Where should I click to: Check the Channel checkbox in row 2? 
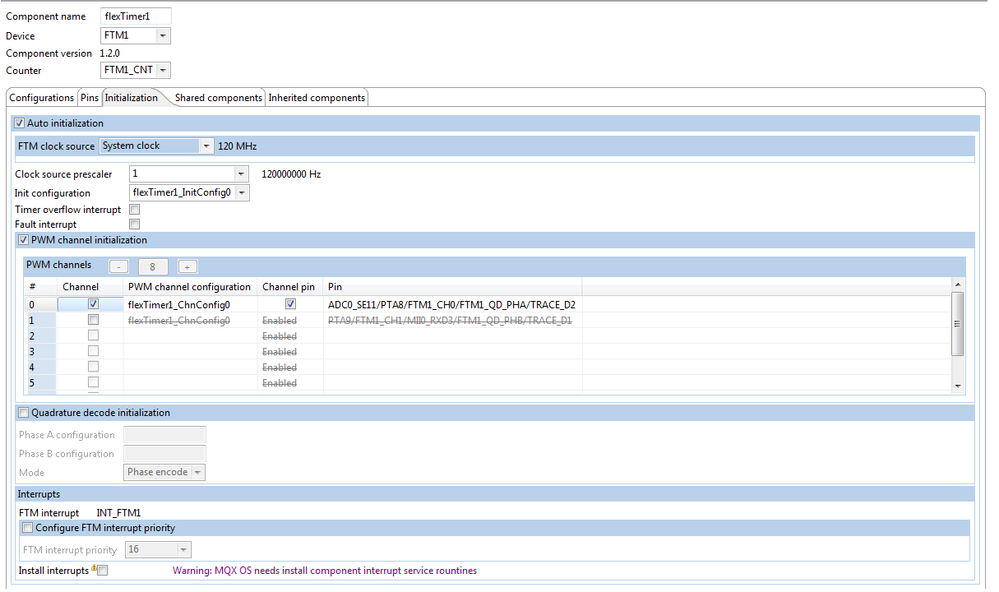[x=93, y=335]
